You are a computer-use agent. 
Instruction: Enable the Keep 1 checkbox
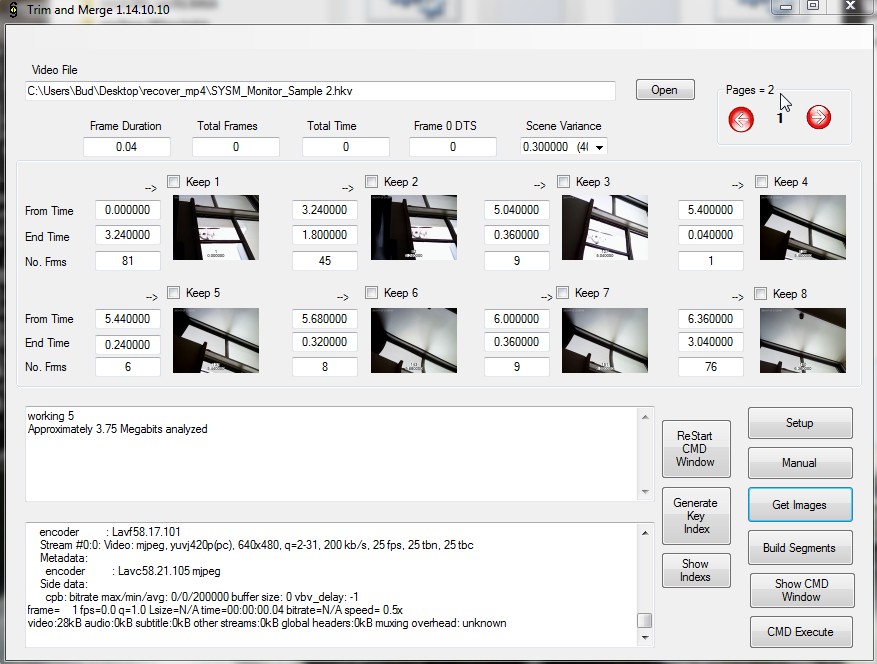coord(173,181)
